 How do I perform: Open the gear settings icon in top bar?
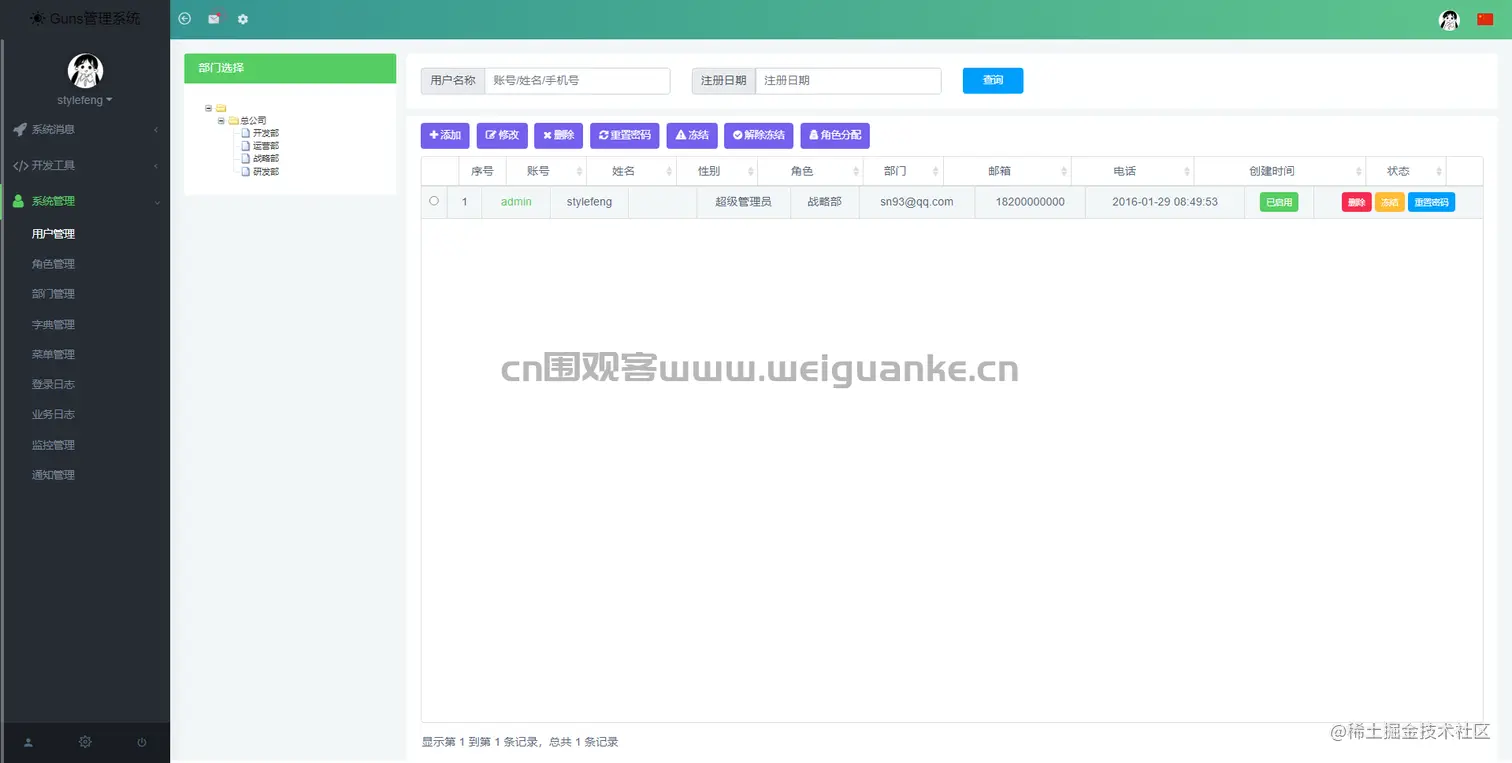pyautogui.click(x=243, y=19)
